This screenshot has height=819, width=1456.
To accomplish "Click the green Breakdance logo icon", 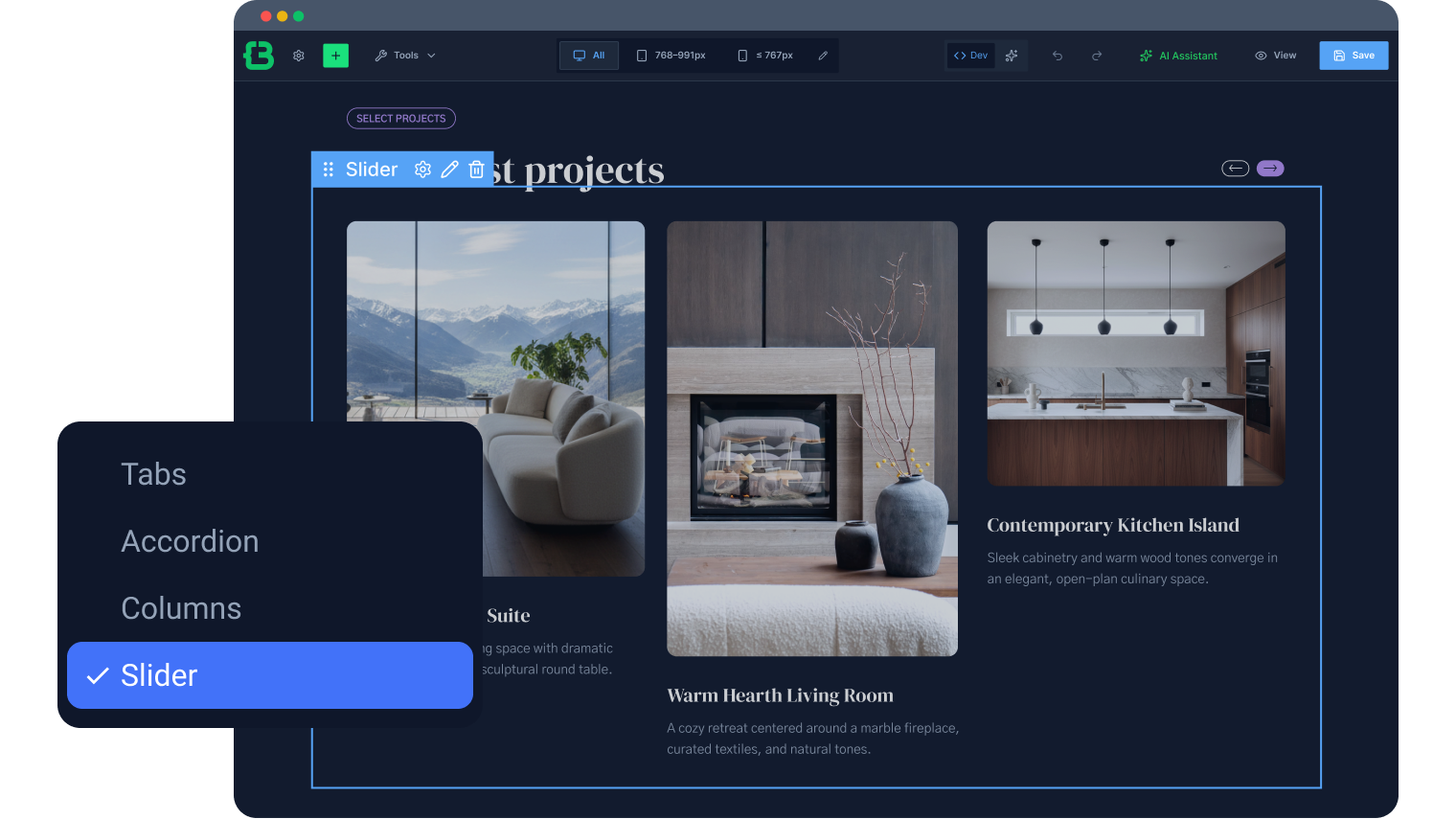I will click(x=259, y=56).
